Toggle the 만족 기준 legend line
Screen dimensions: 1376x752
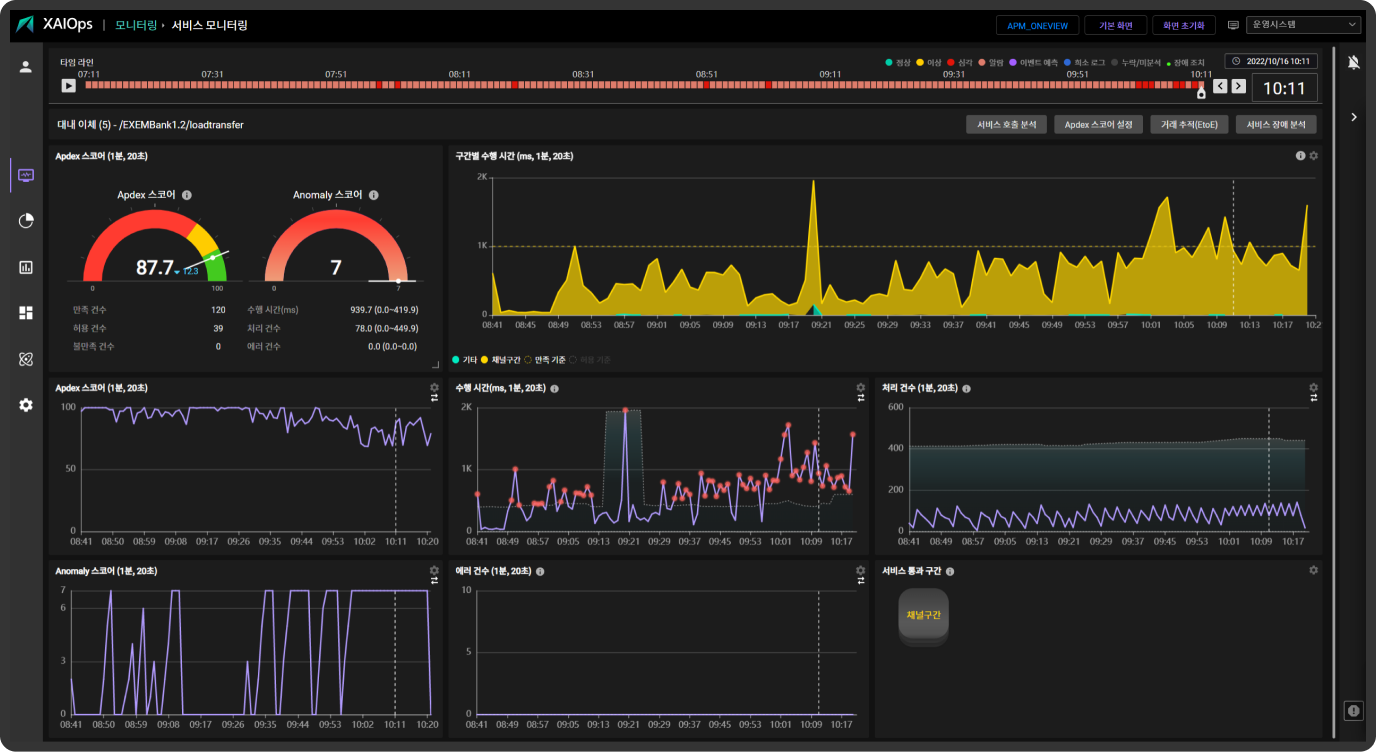(545, 359)
